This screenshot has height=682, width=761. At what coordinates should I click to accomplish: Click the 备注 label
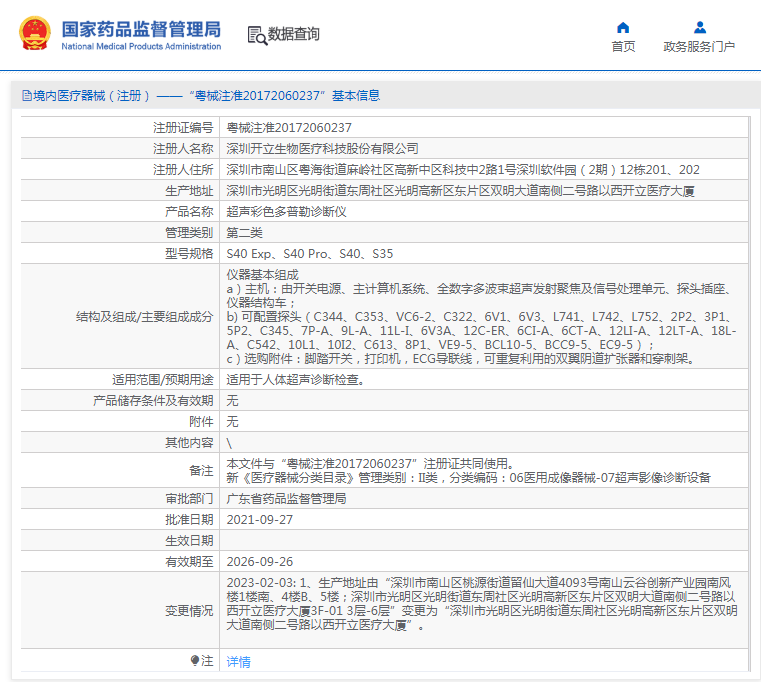click(x=201, y=470)
